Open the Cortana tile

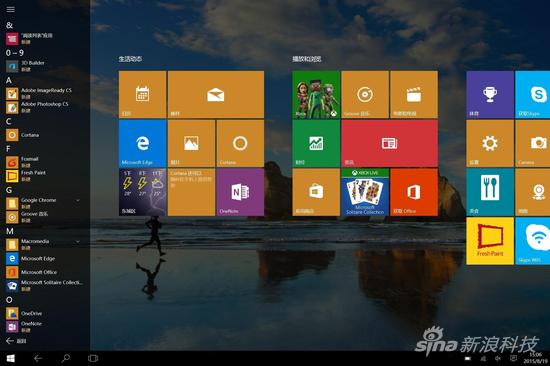[x=240, y=143]
